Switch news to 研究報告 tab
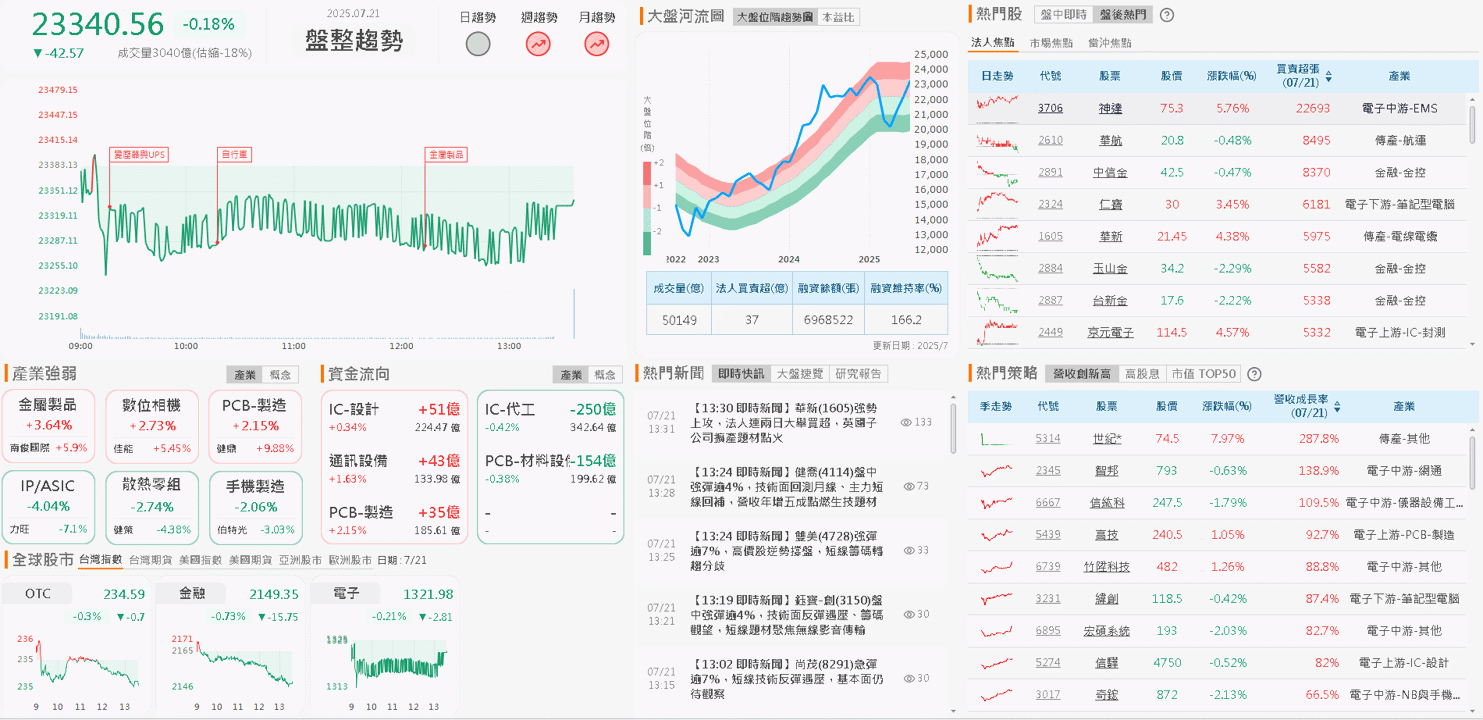1483x720 pixels. coord(859,374)
